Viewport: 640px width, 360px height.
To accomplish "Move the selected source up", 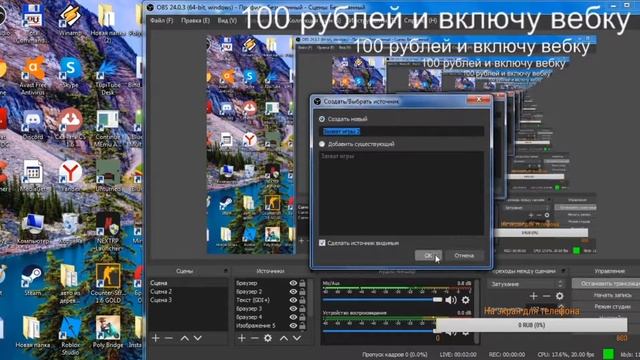I will (x=284, y=338).
